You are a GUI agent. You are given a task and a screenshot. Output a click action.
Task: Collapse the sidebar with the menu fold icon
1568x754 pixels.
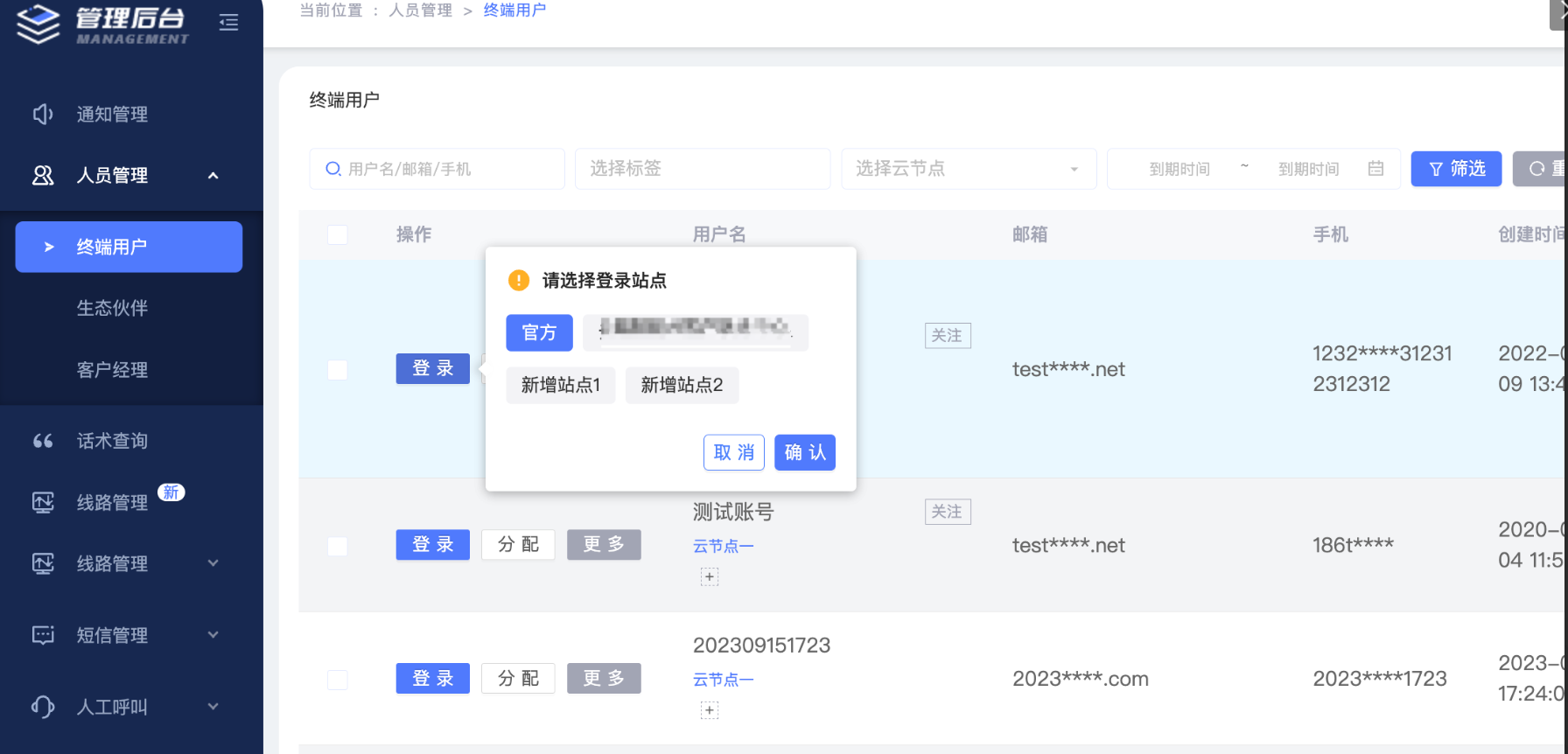pos(228,23)
